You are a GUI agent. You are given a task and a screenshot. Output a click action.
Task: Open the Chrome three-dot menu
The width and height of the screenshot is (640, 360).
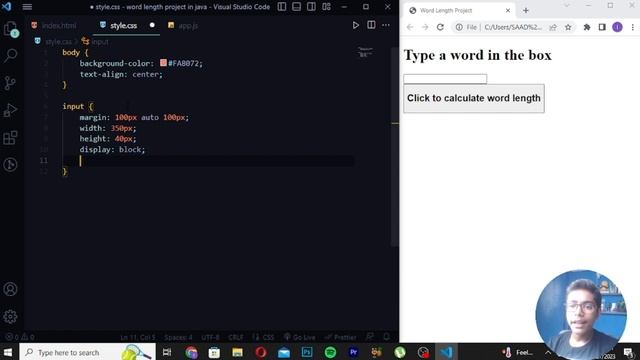[x=633, y=27]
